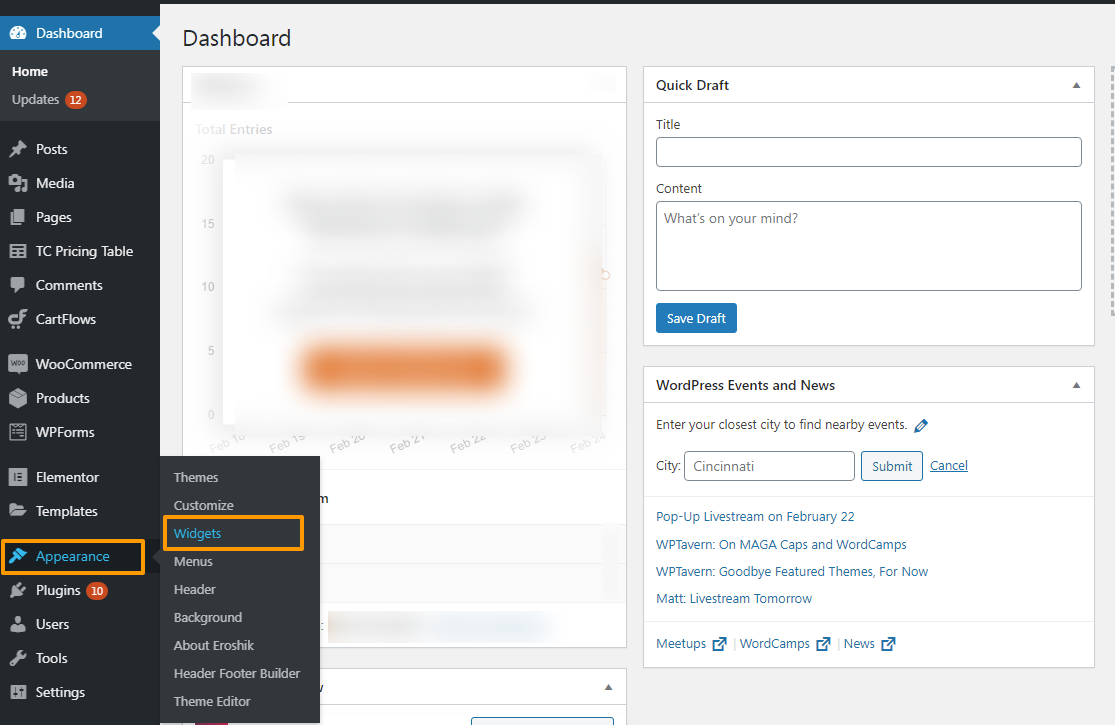Click the Appearance paintbrush icon
Image resolution: width=1115 pixels, height=725 pixels.
point(18,556)
